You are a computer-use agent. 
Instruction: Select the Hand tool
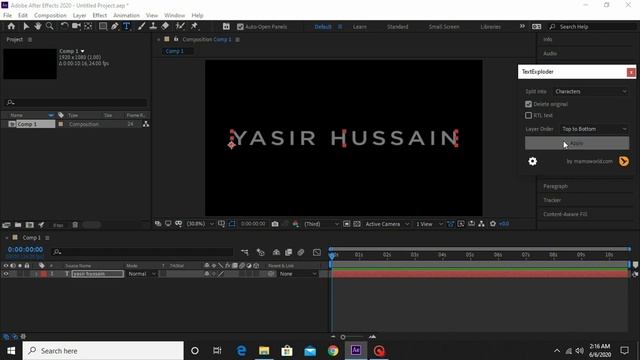click(38, 26)
